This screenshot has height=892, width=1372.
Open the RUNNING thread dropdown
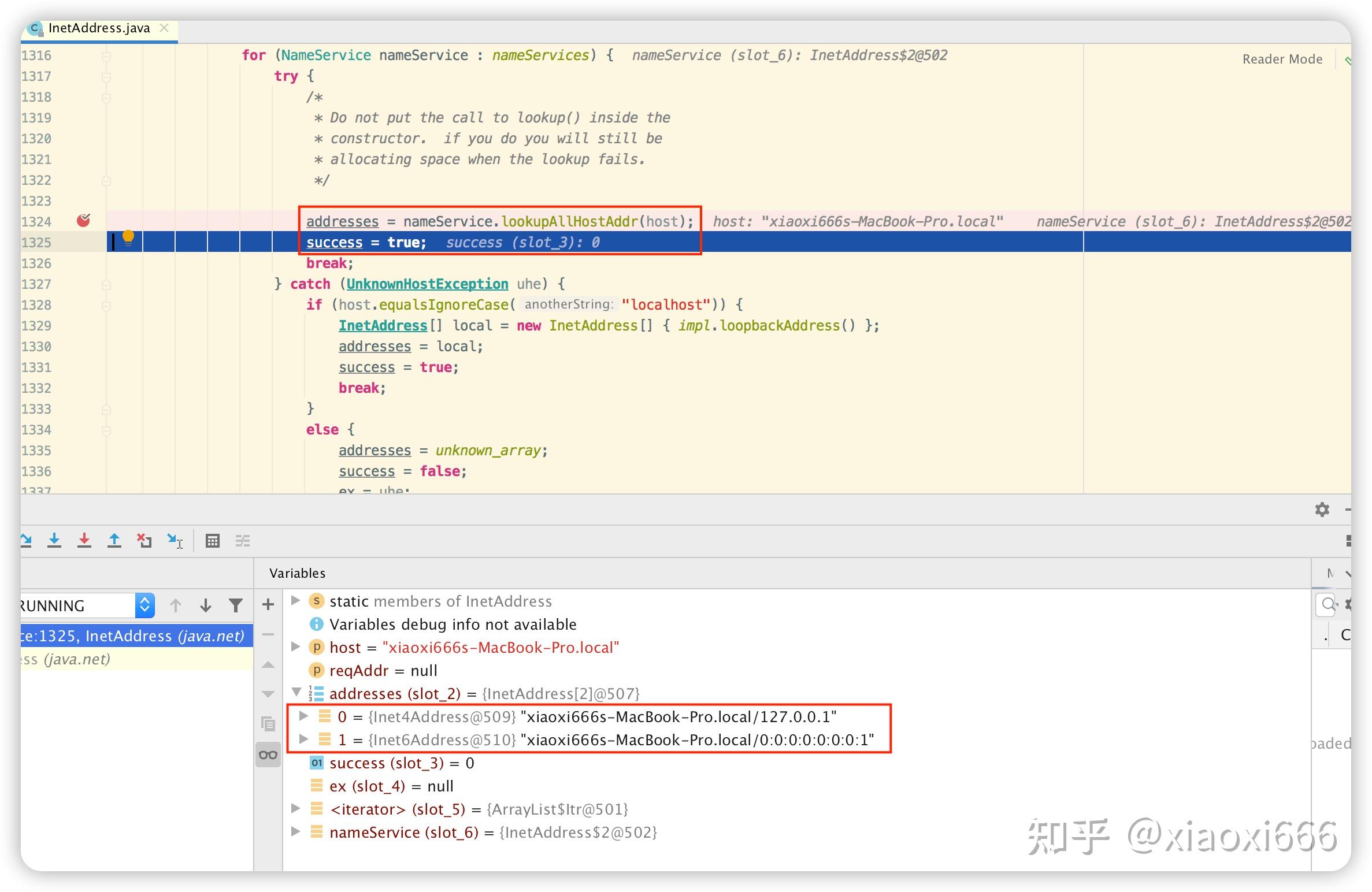144,605
